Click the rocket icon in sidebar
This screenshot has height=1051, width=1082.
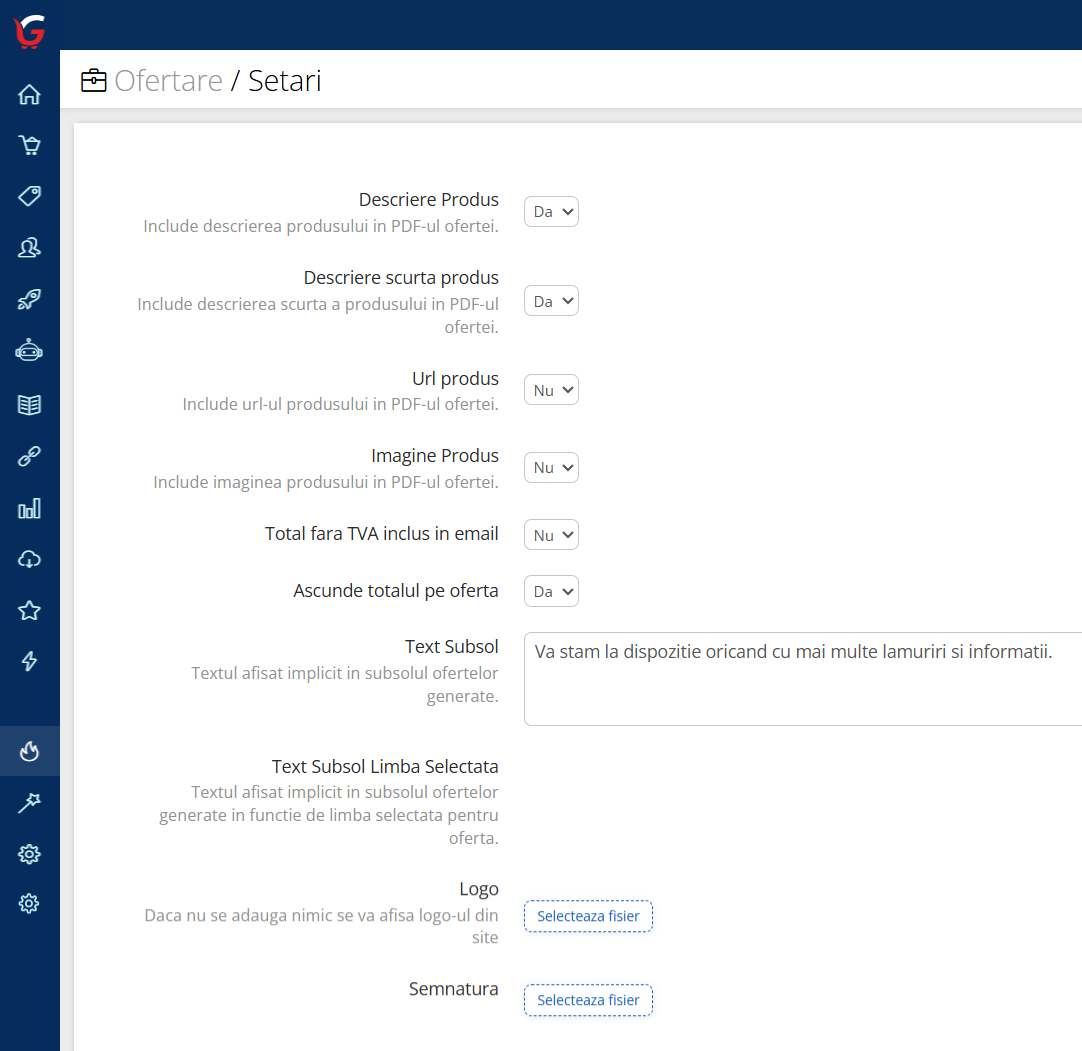click(x=29, y=300)
